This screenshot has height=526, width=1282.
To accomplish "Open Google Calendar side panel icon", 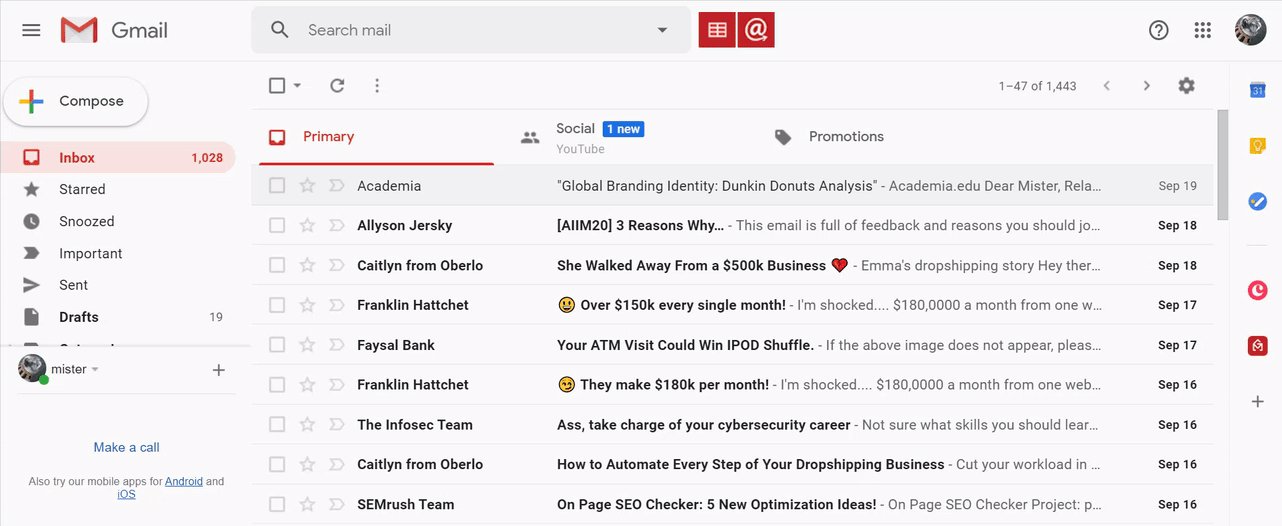I will [x=1258, y=90].
